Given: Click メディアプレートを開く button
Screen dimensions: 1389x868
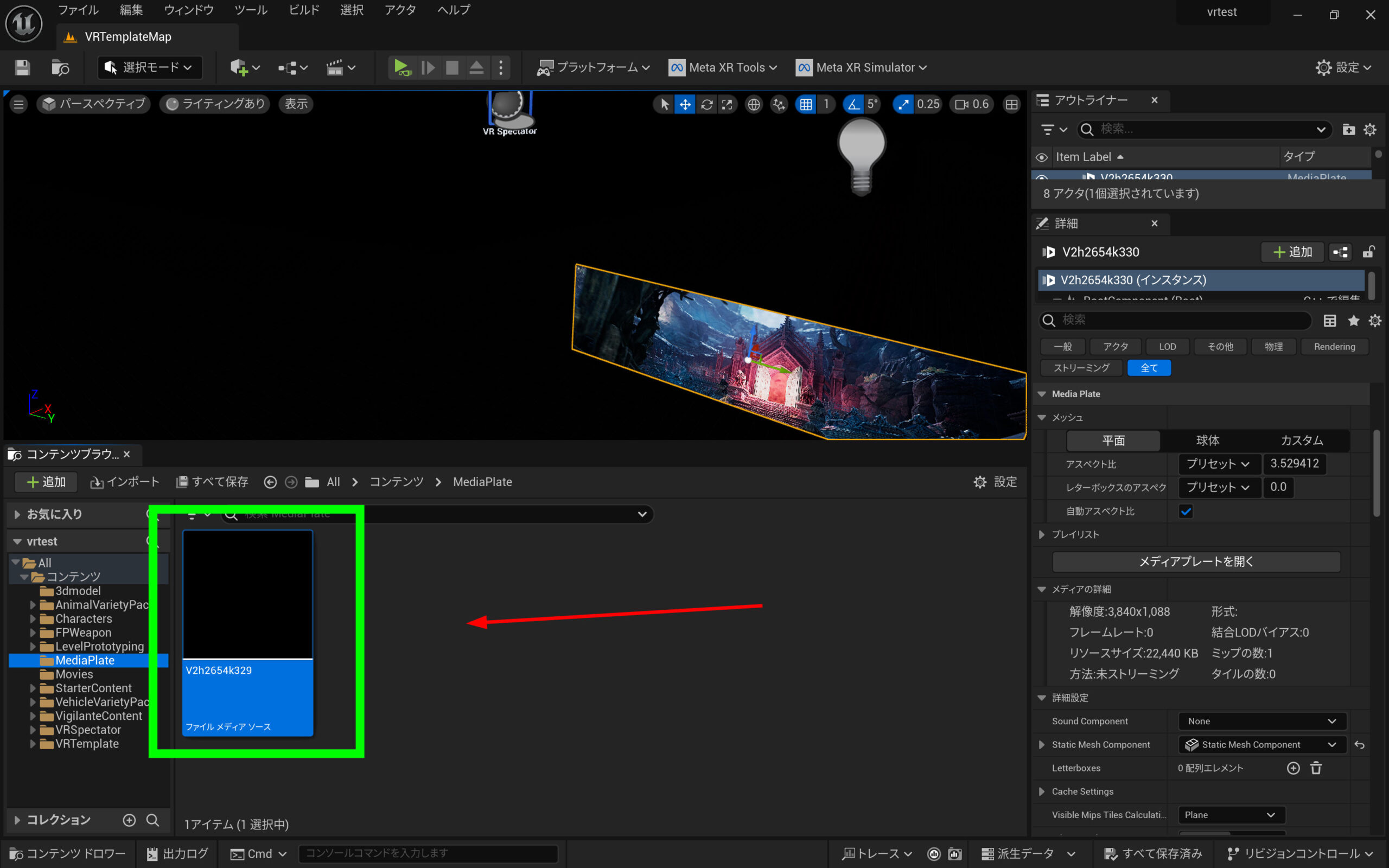Looking at the screenshot, I should point(1196,561).
